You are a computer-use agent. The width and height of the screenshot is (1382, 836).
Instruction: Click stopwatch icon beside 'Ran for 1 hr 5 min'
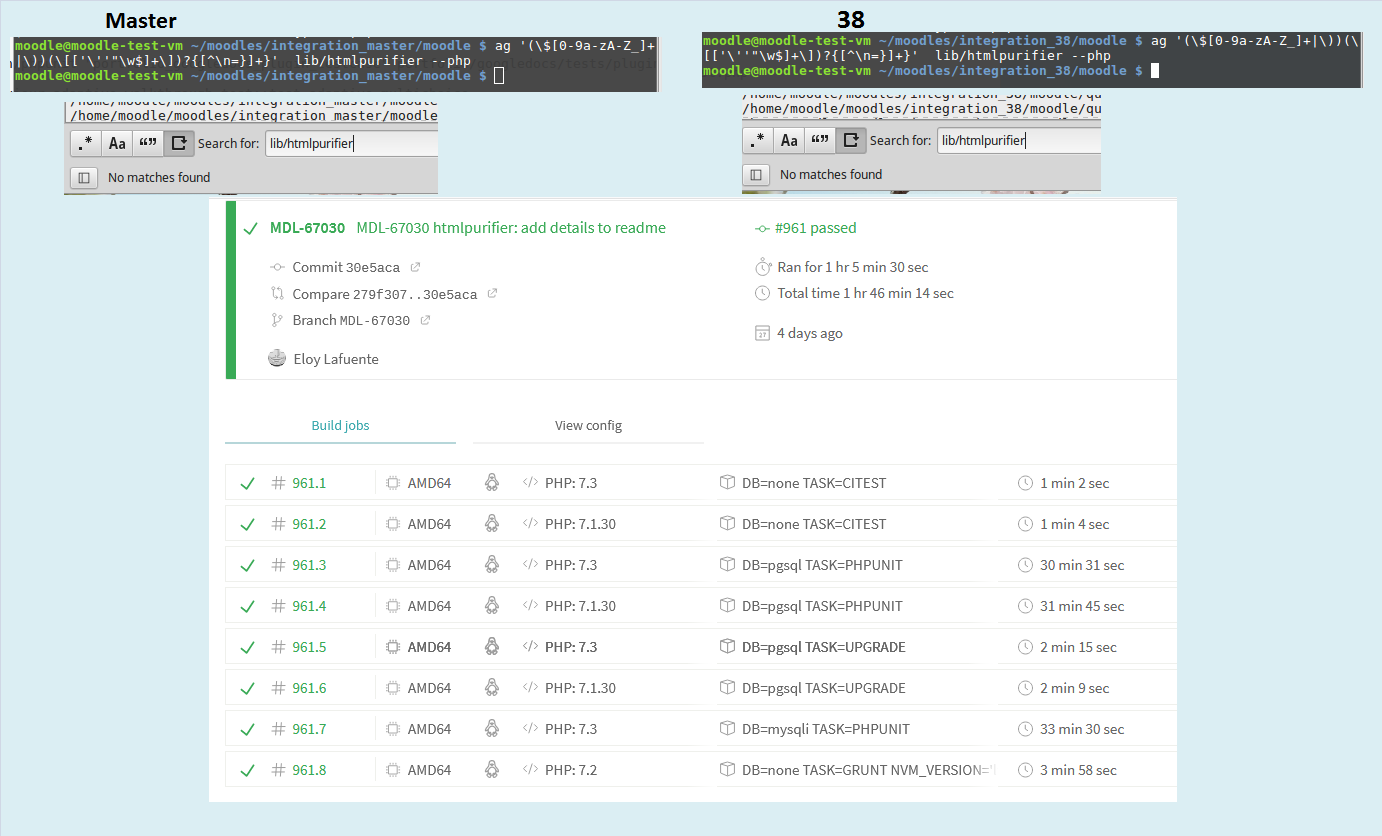762,267
